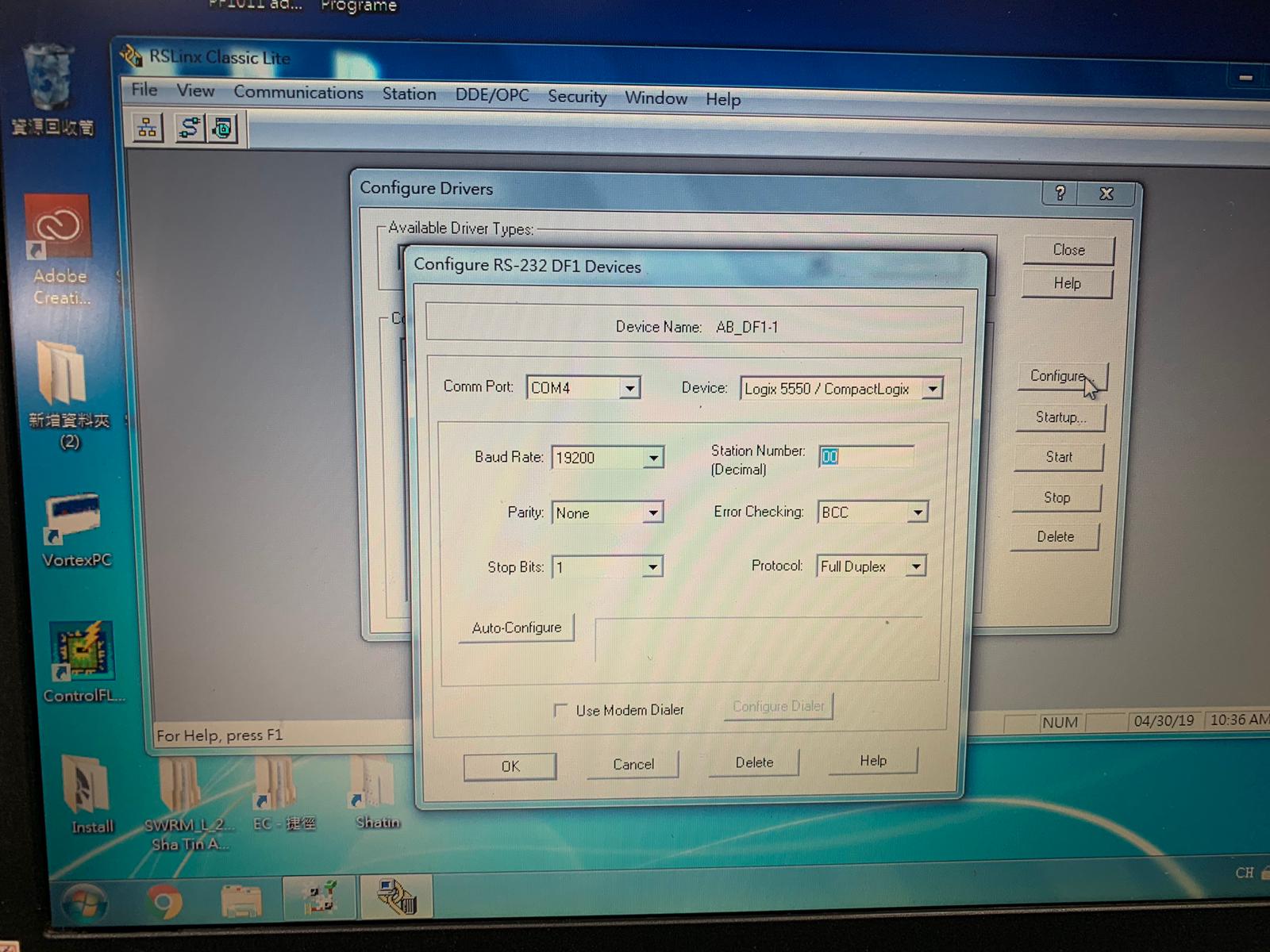Open the DDE/OPC menu

[491, 95]
